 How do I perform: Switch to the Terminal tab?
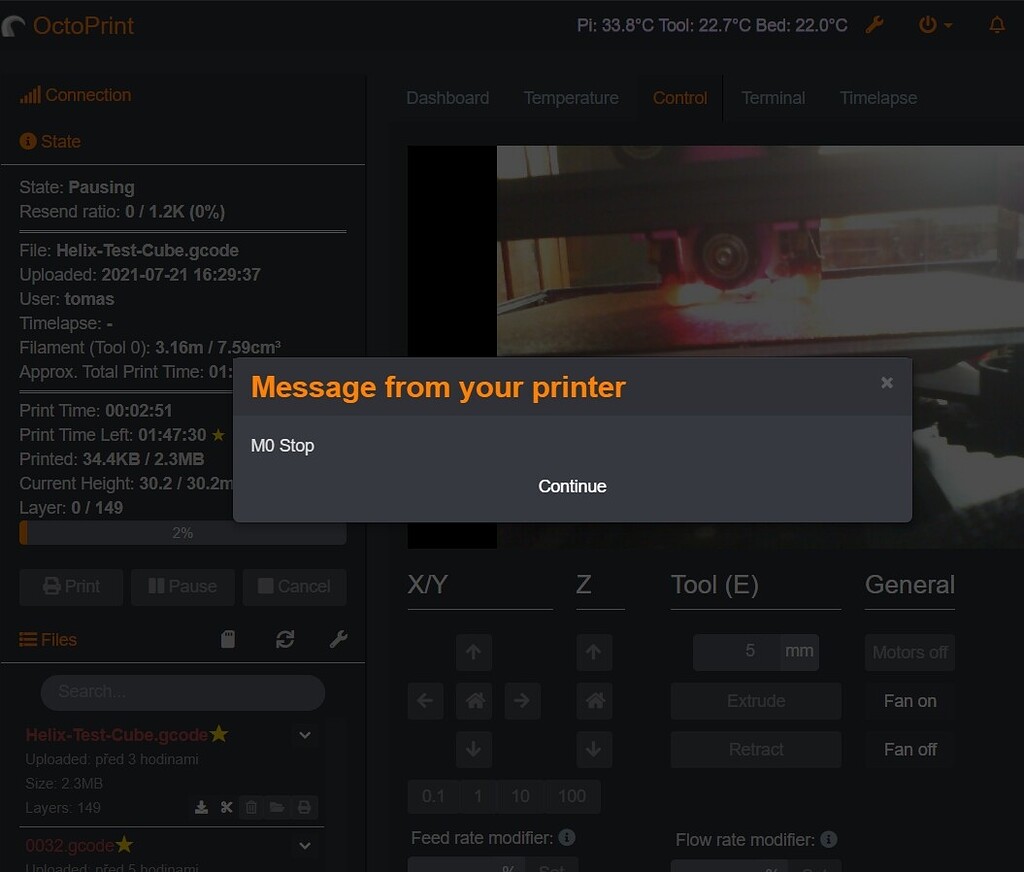tap(772, 97)
